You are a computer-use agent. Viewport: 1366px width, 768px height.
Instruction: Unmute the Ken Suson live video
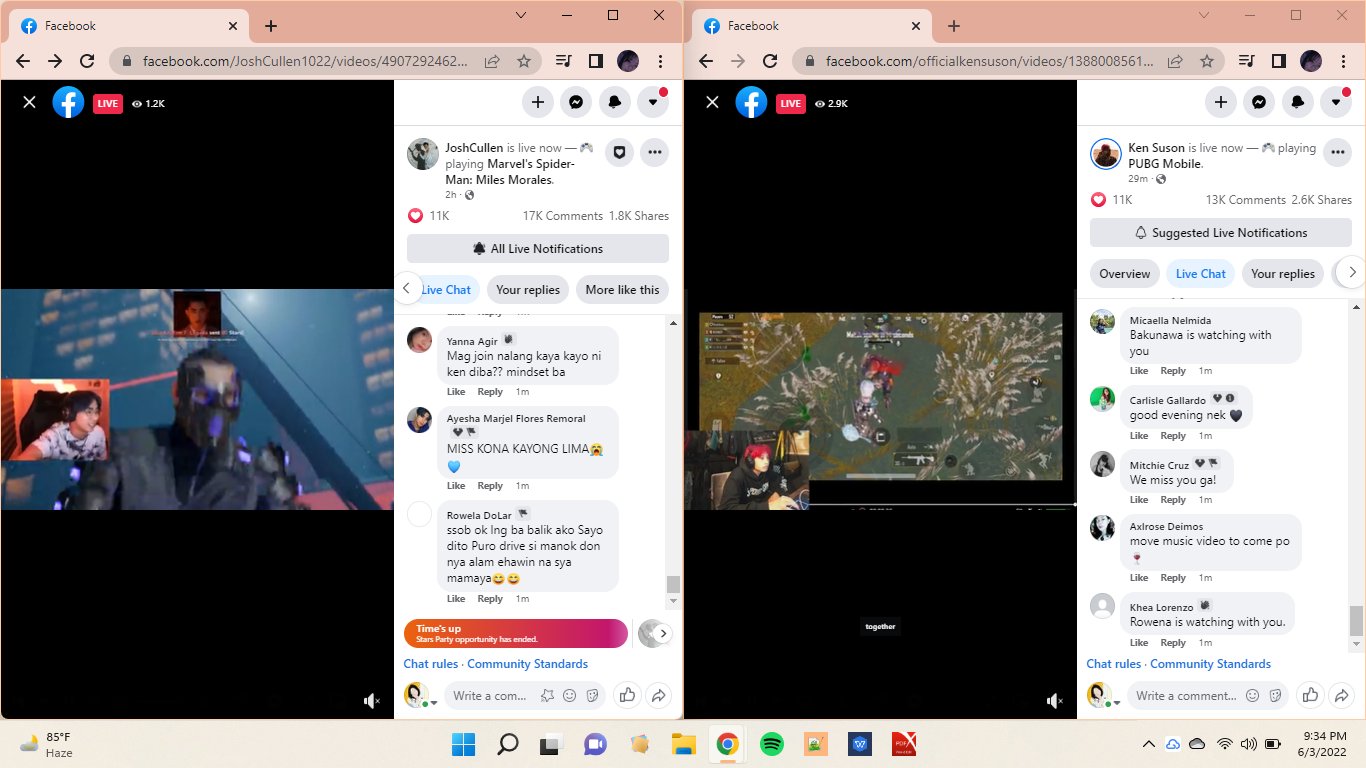(x=1054, y=702)
